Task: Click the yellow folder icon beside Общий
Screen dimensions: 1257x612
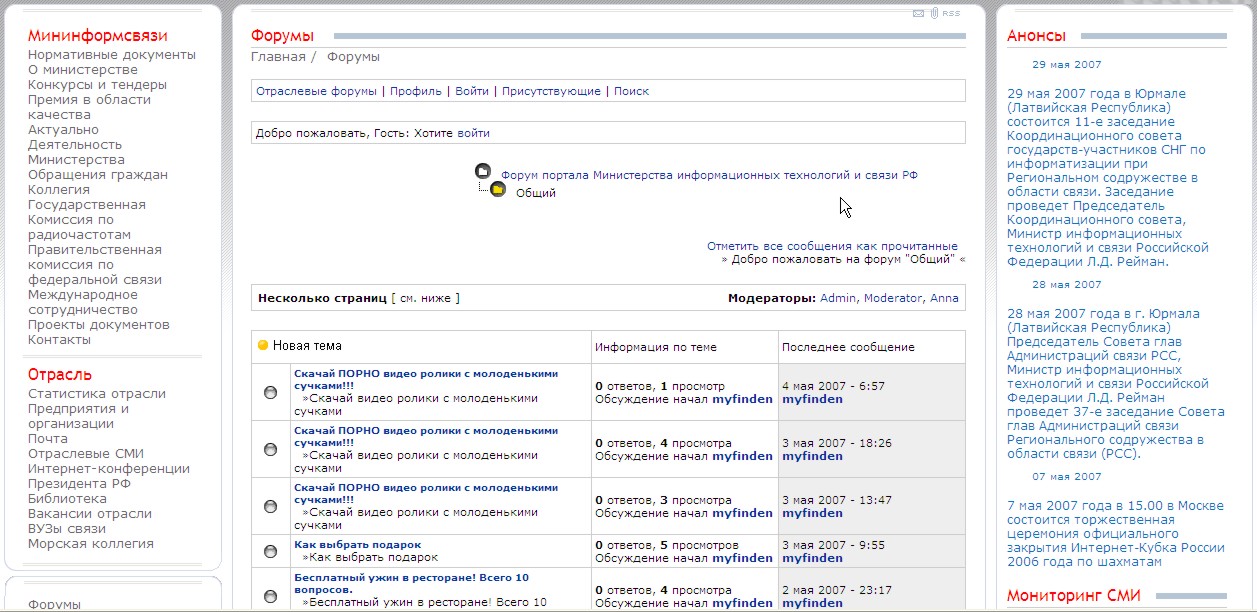Action: coord(498,189)
